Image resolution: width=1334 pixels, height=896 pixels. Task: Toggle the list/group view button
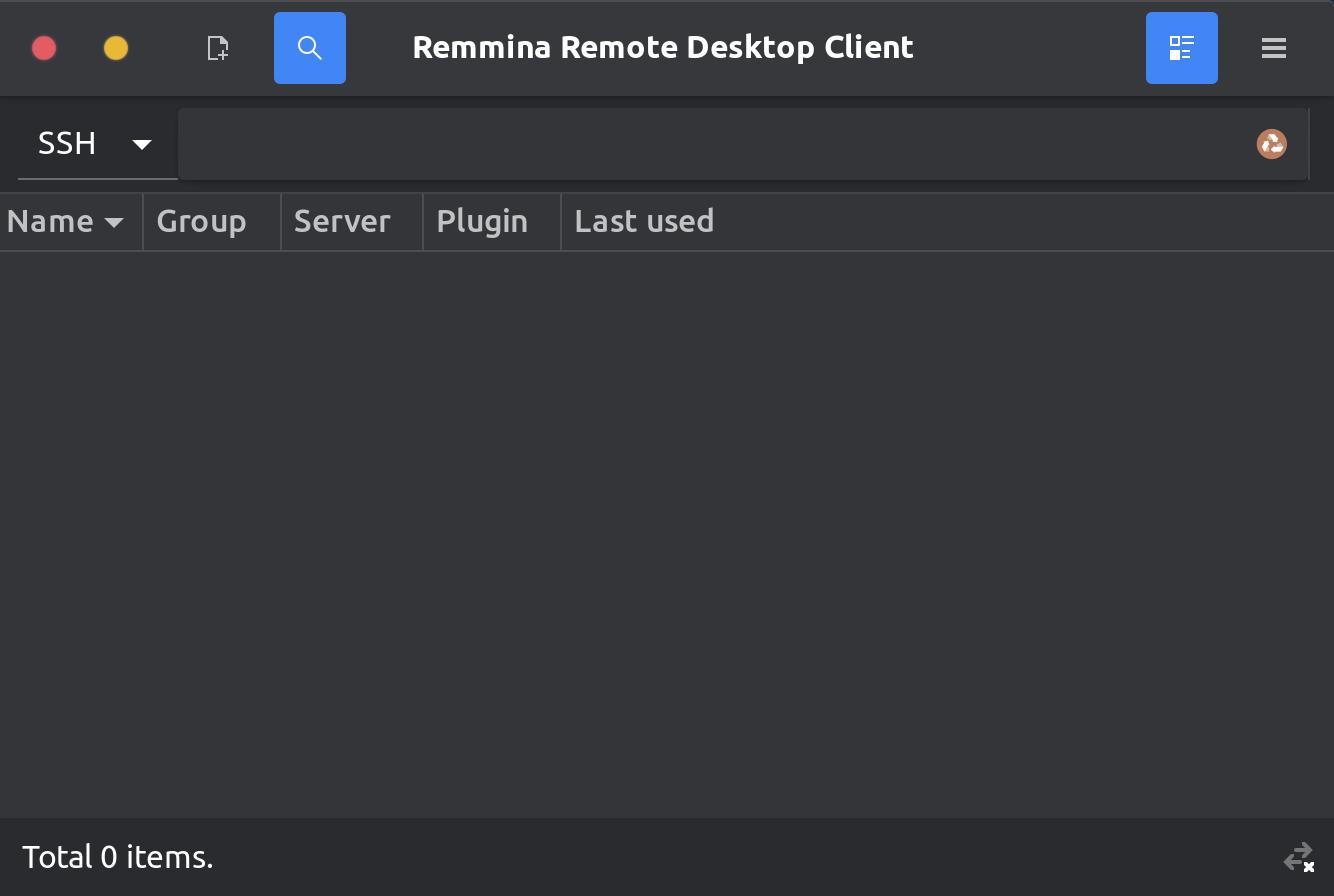tap(1182, 48)
